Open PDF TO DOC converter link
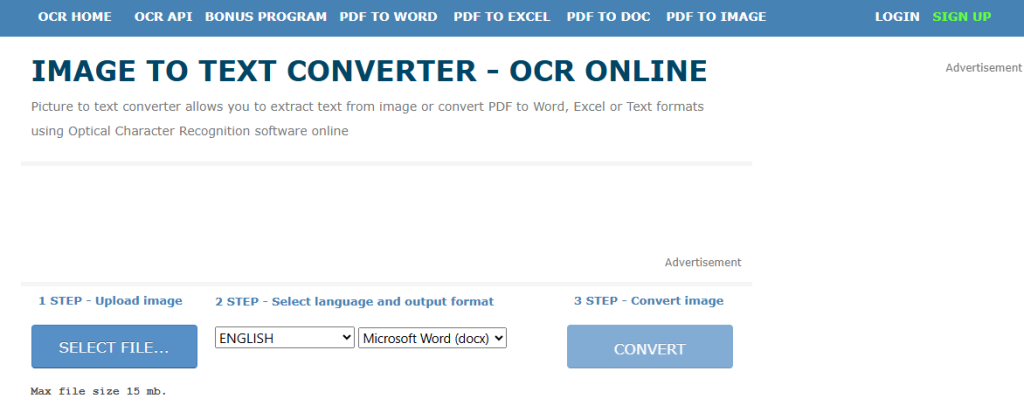 (x=609, y=17)
